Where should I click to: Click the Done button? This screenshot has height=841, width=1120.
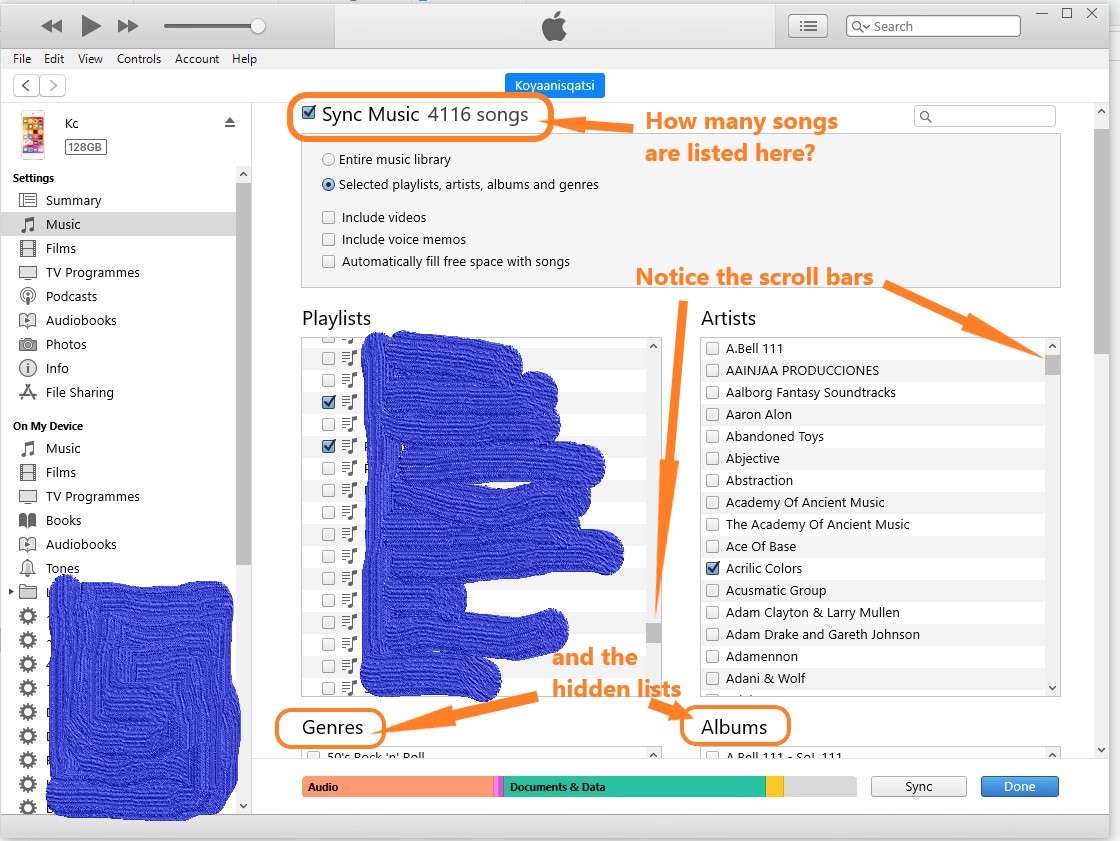pos(1019,787)
